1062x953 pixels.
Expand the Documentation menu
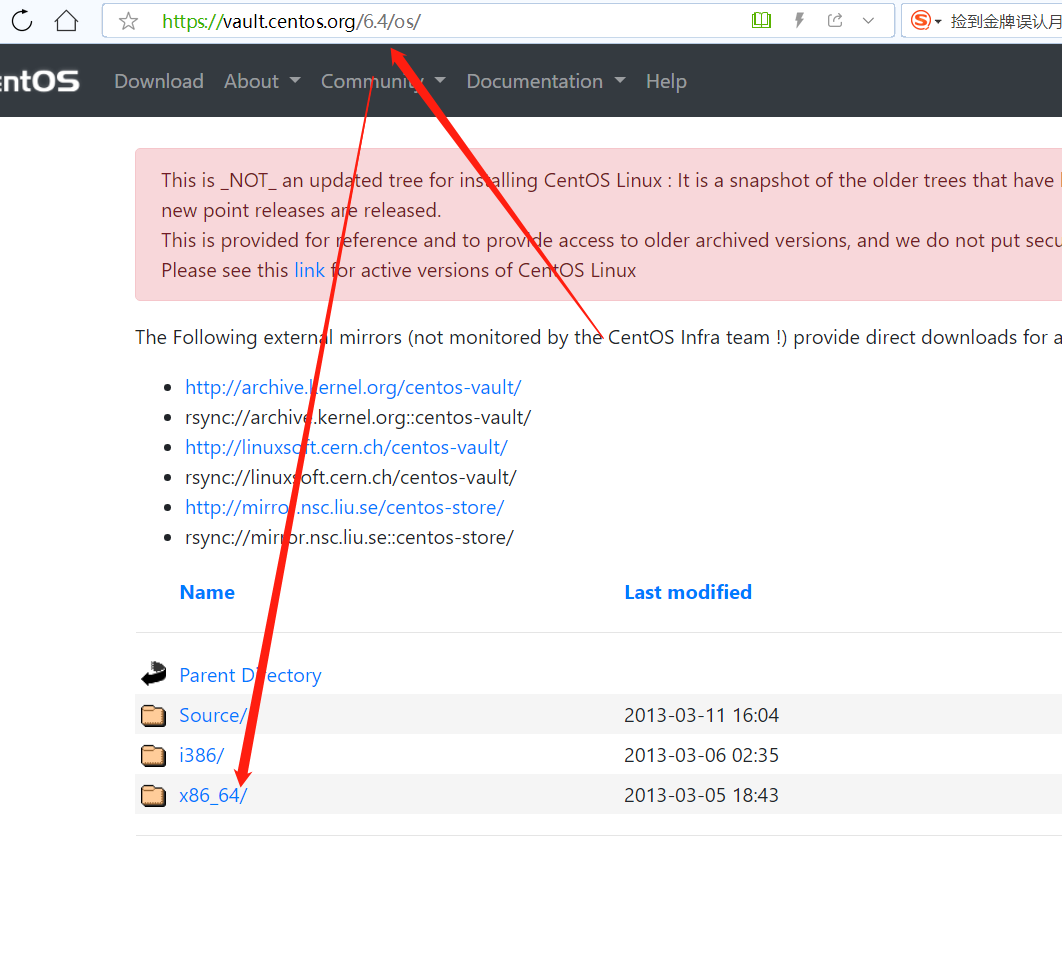pos(546,81)
